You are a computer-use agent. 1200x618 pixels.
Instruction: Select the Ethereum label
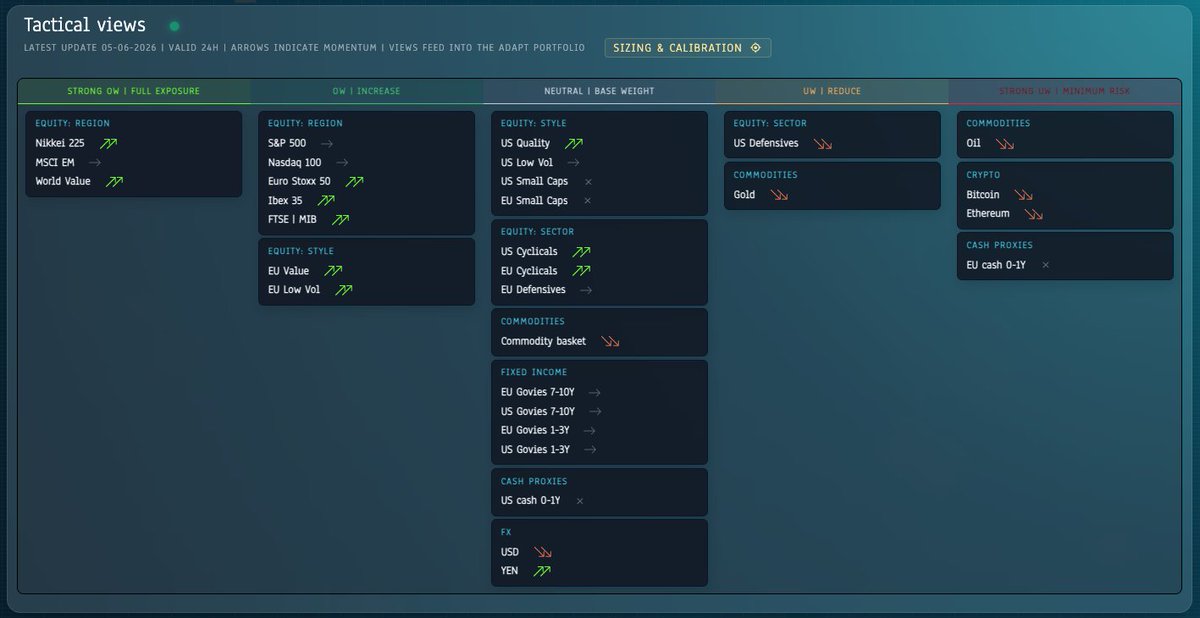pos(988,213)
